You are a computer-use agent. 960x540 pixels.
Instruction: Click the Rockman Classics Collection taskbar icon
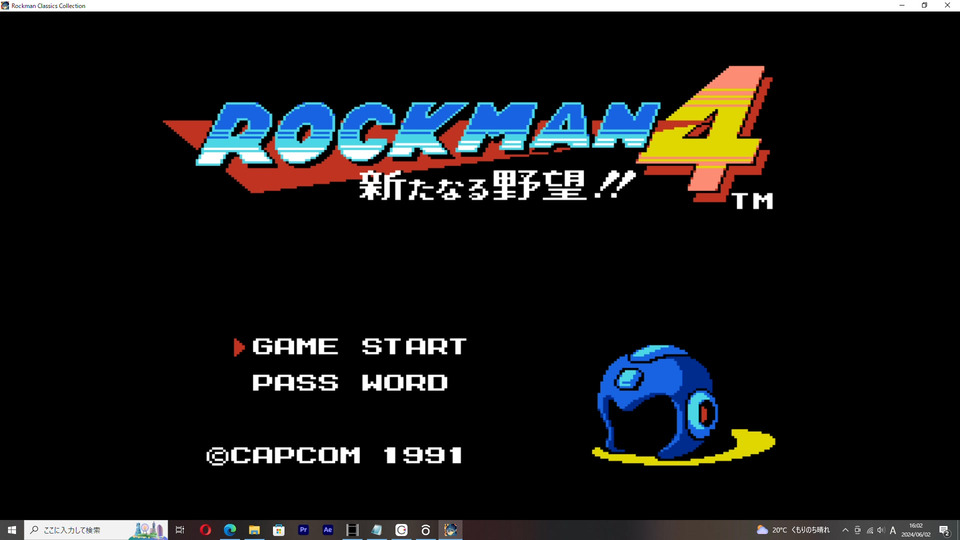click(x=450, y=530)
